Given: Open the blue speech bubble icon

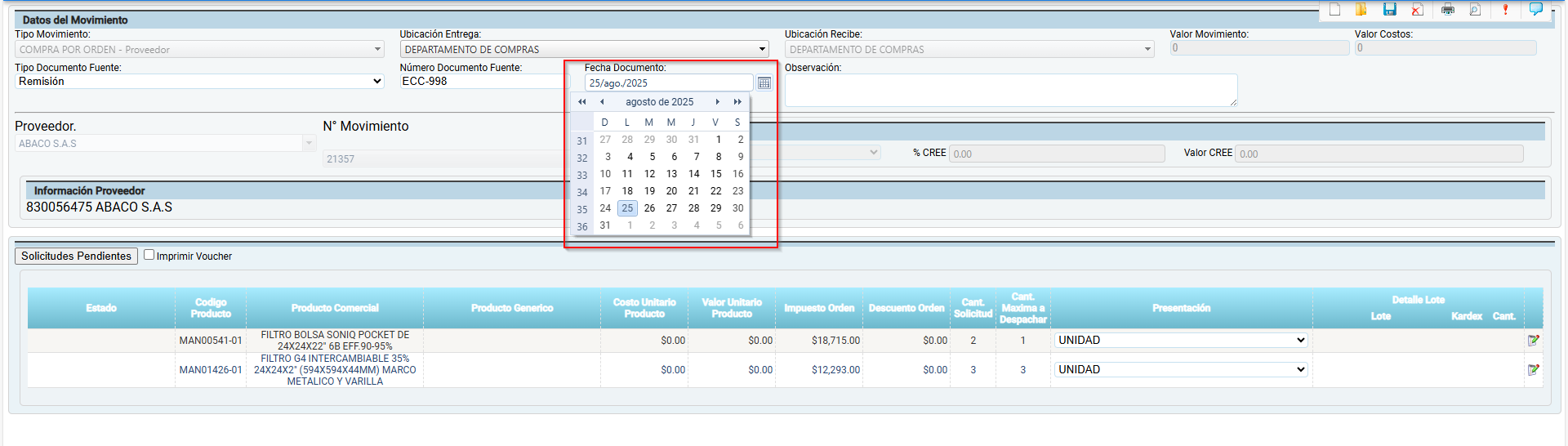Looking at the screenshot, I should point(1535,10).
